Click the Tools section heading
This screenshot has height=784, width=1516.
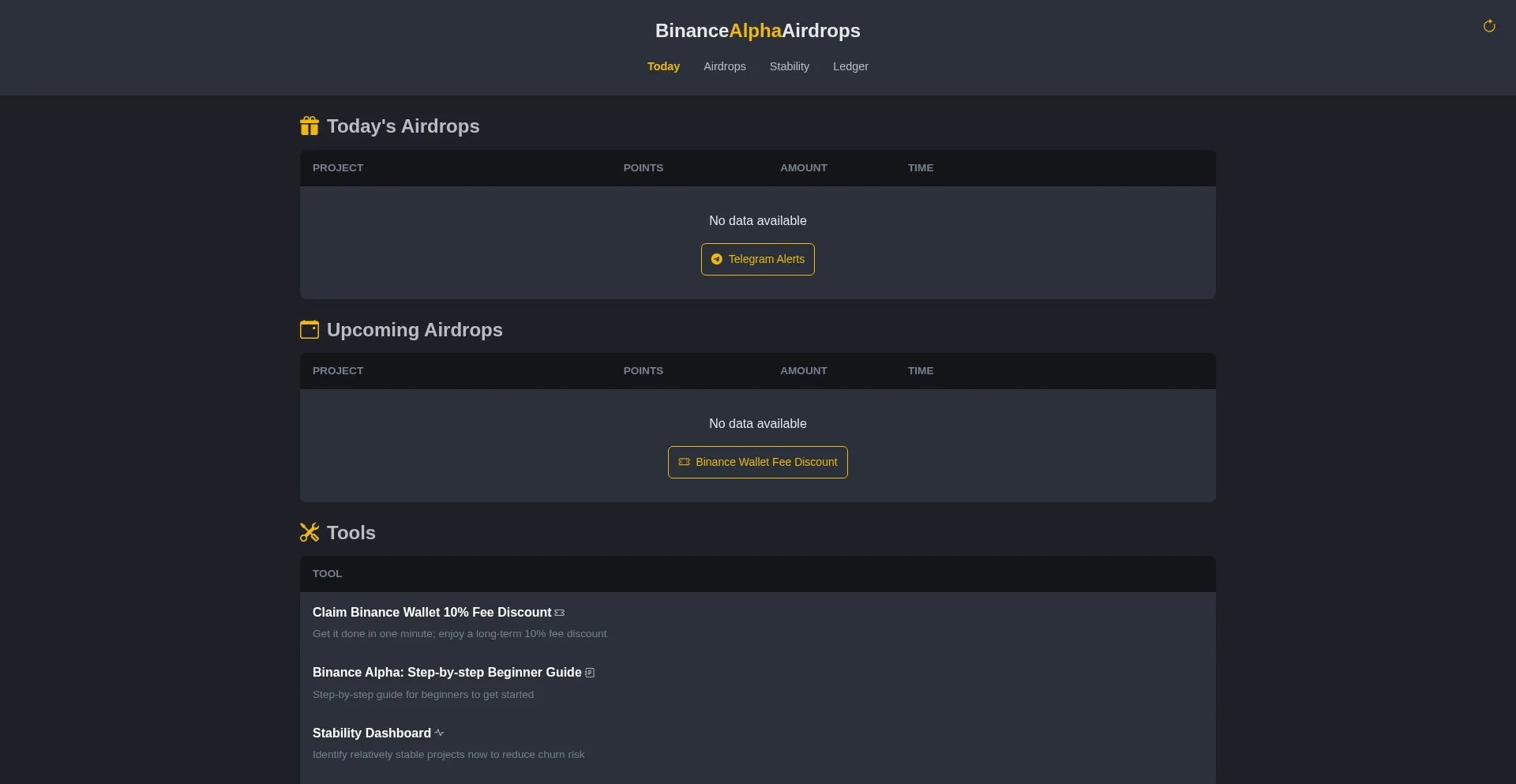[351, 533]
